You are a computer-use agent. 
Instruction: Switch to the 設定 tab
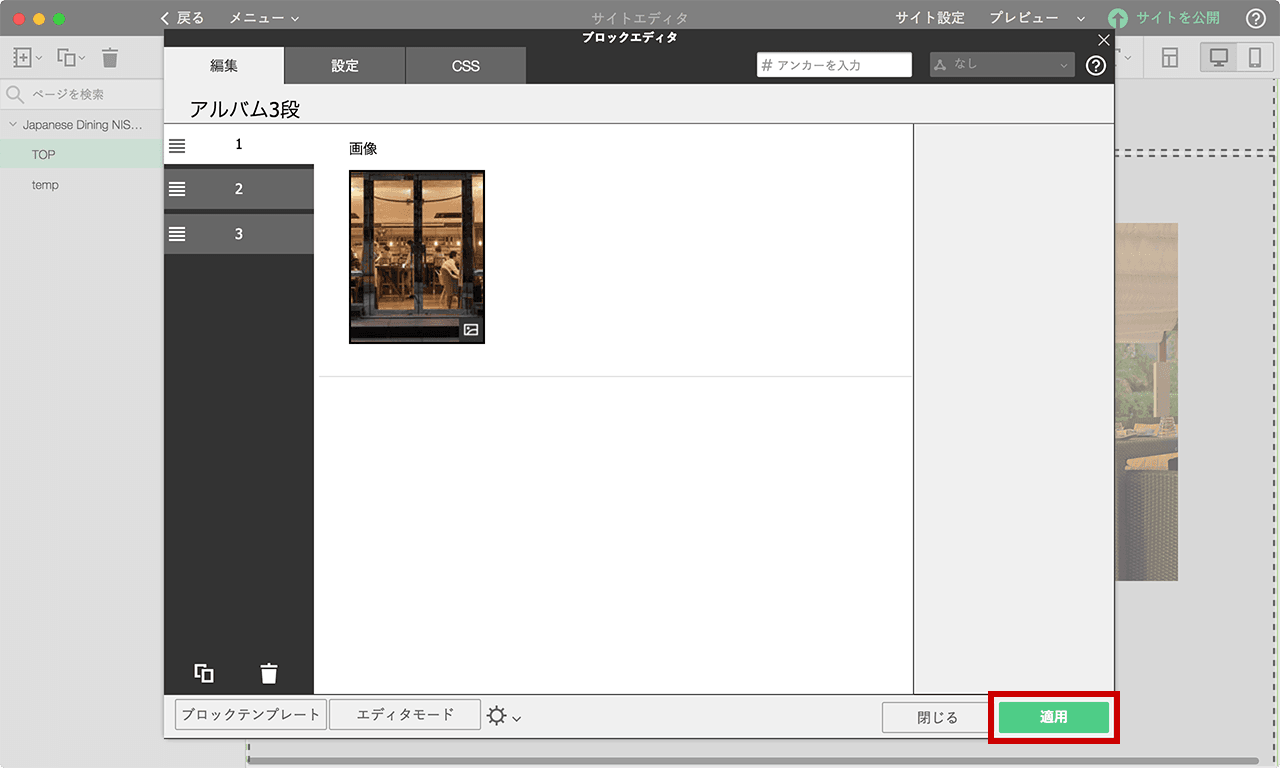(x=345, y=66)
